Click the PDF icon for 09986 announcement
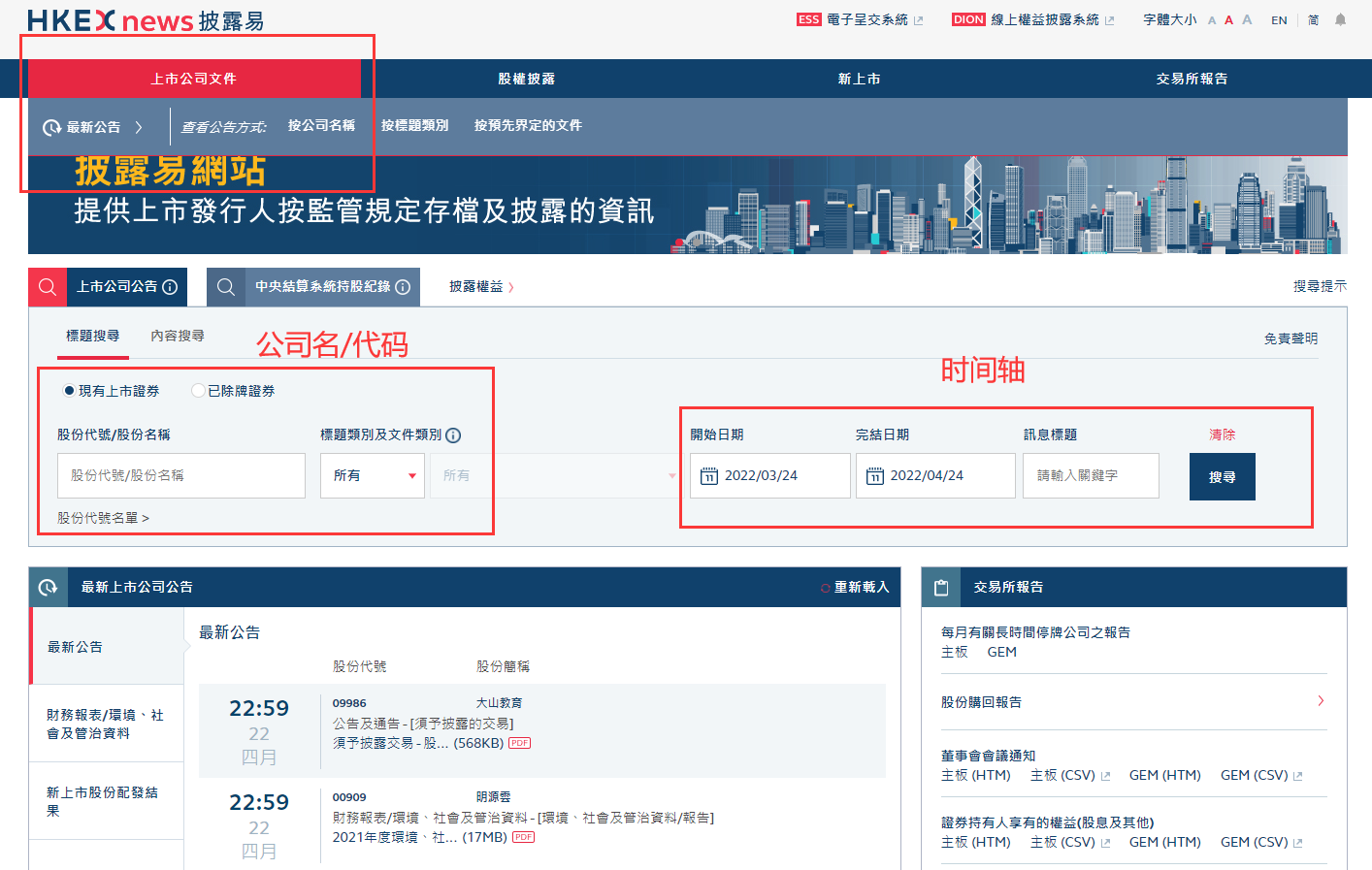The height and width of the screenshot is (870, 1372). [x=520, y=743]
